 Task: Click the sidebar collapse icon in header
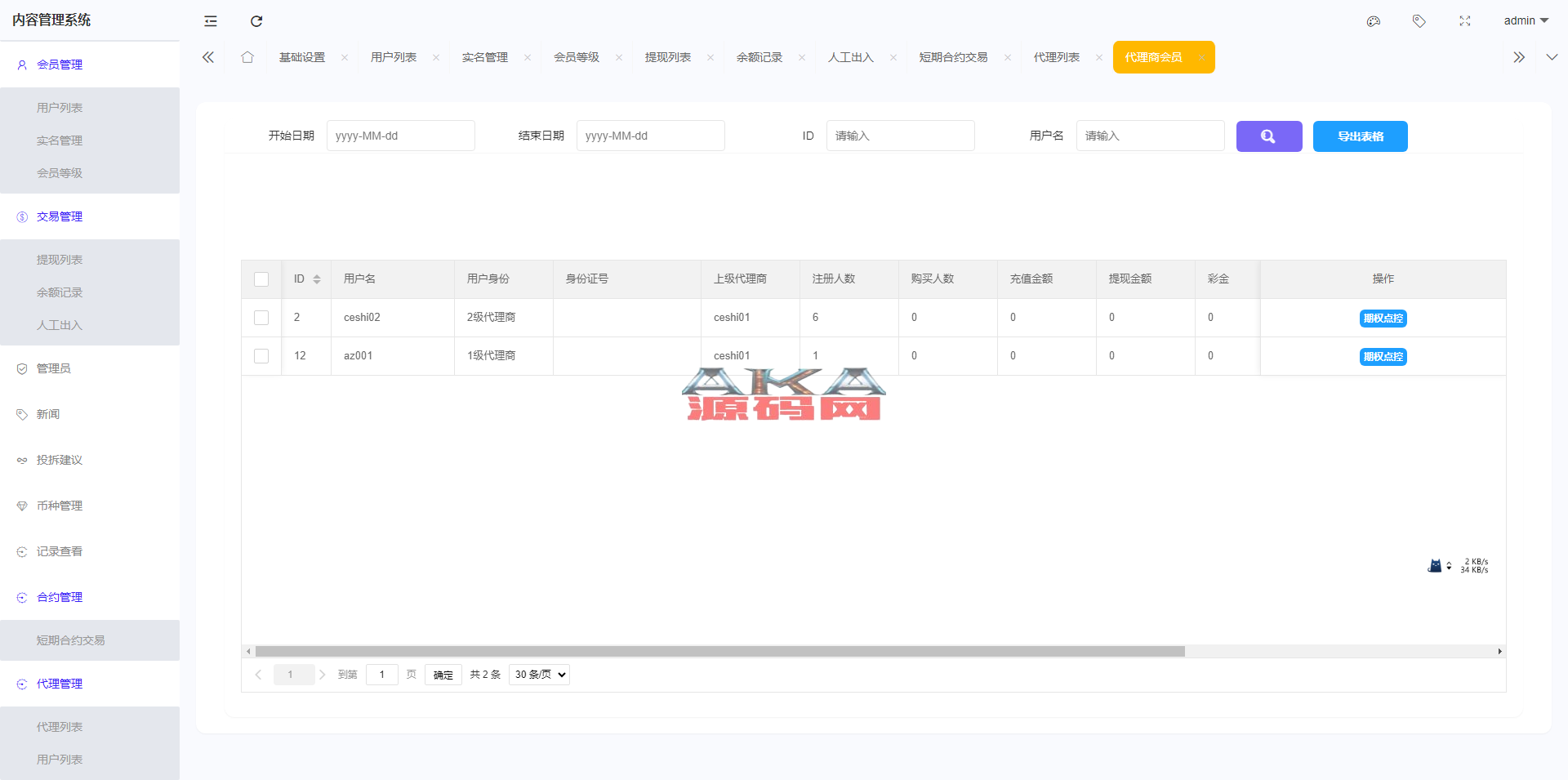(x=211, y=21)
